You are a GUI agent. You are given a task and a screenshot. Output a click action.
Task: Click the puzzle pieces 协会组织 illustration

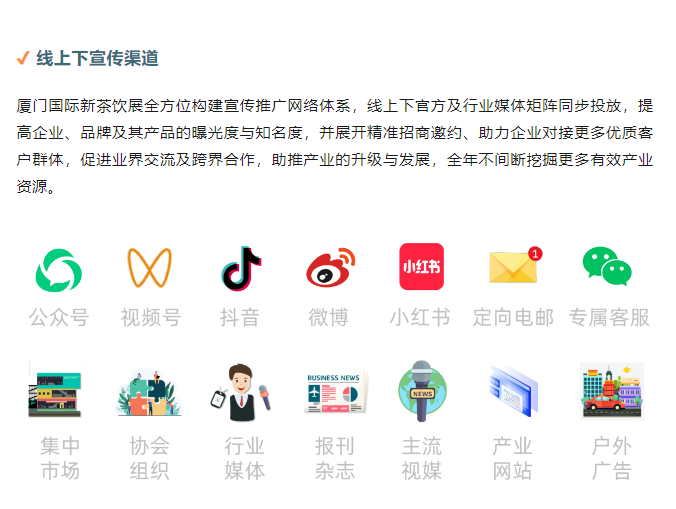[149, 392]
